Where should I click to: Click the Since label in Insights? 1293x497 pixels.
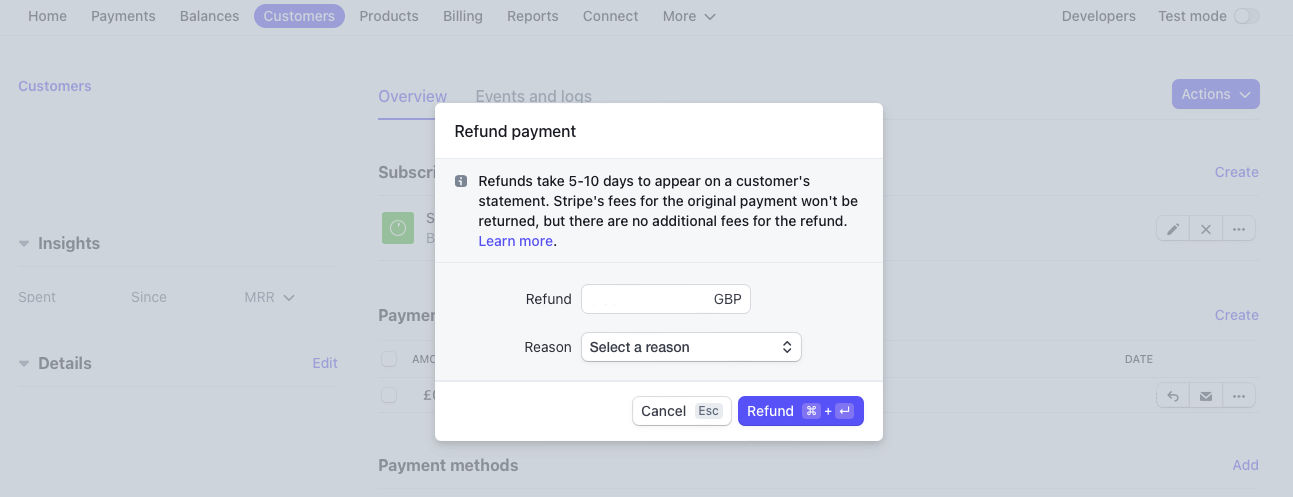click(149, 297)
